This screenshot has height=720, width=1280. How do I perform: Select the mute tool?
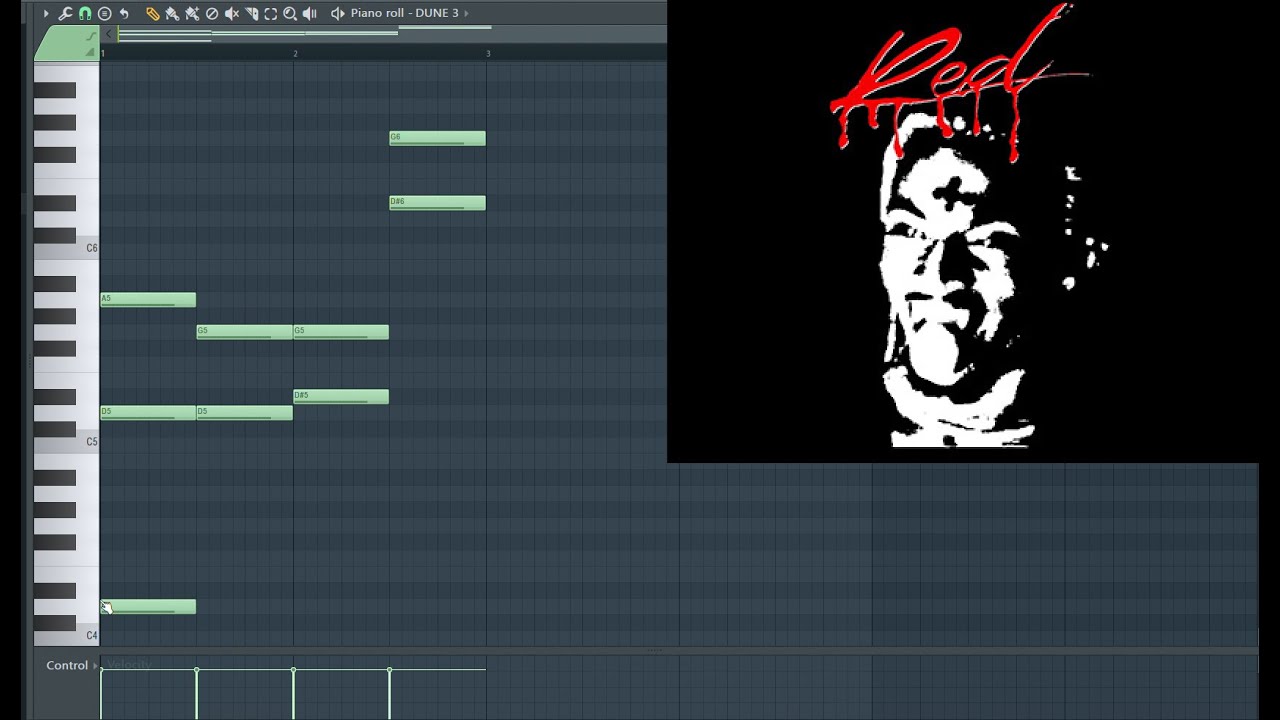click(x=232, y=13)
